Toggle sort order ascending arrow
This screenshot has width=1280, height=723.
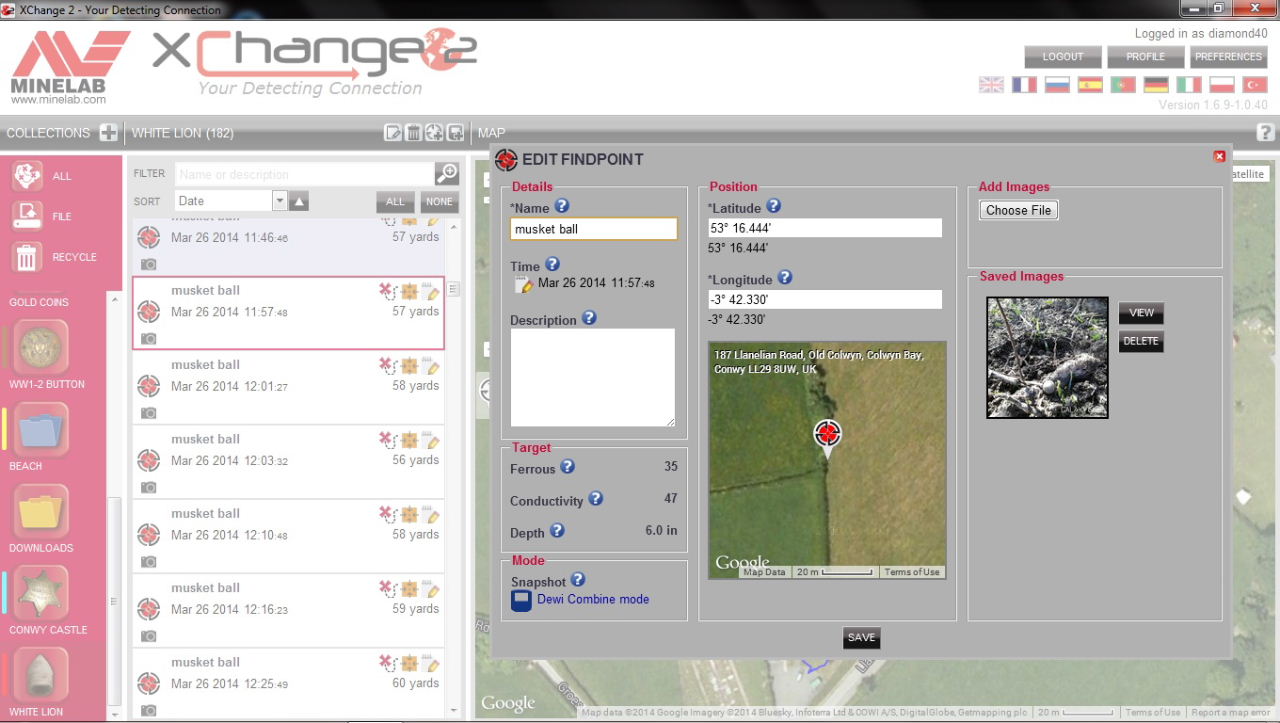299,201
